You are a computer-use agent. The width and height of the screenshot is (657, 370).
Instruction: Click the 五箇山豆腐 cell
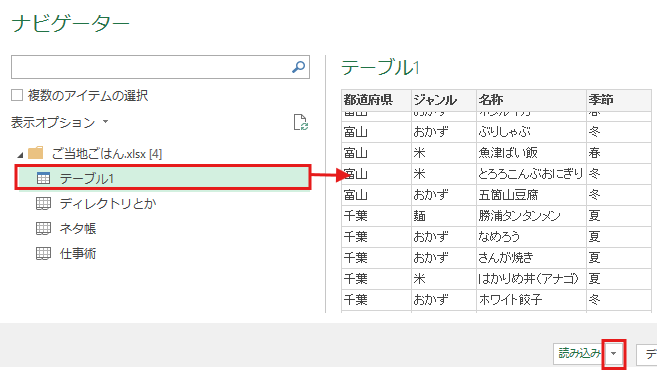coord(531,195)
